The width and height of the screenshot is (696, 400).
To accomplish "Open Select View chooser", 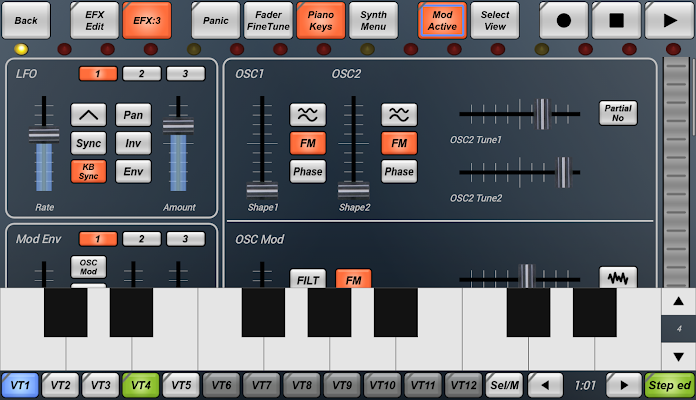I will (x=495, y=20).
